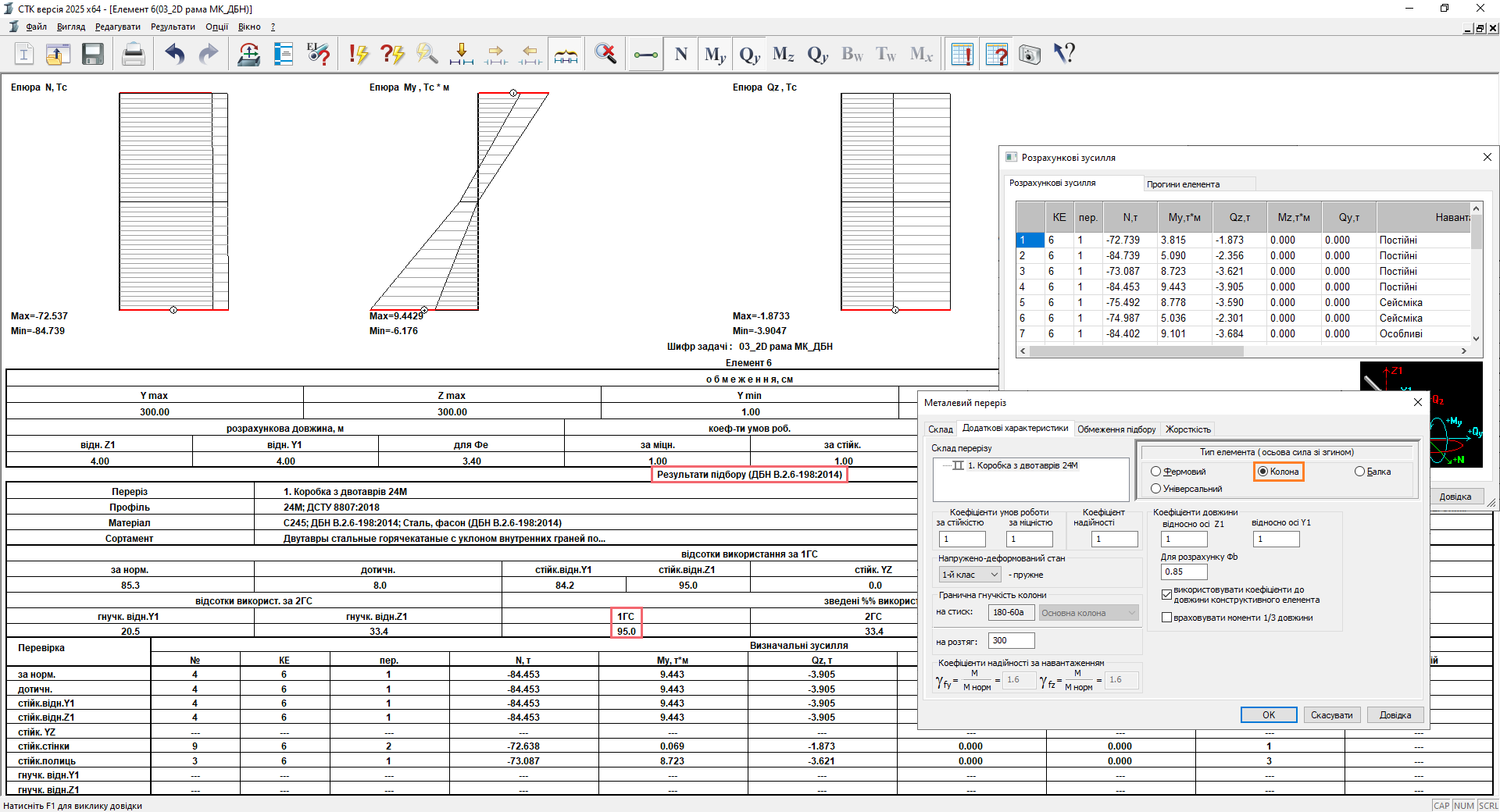Screen dimensions: 1500x812
Task: Open the Результати menu
Action: click(173, 27)
